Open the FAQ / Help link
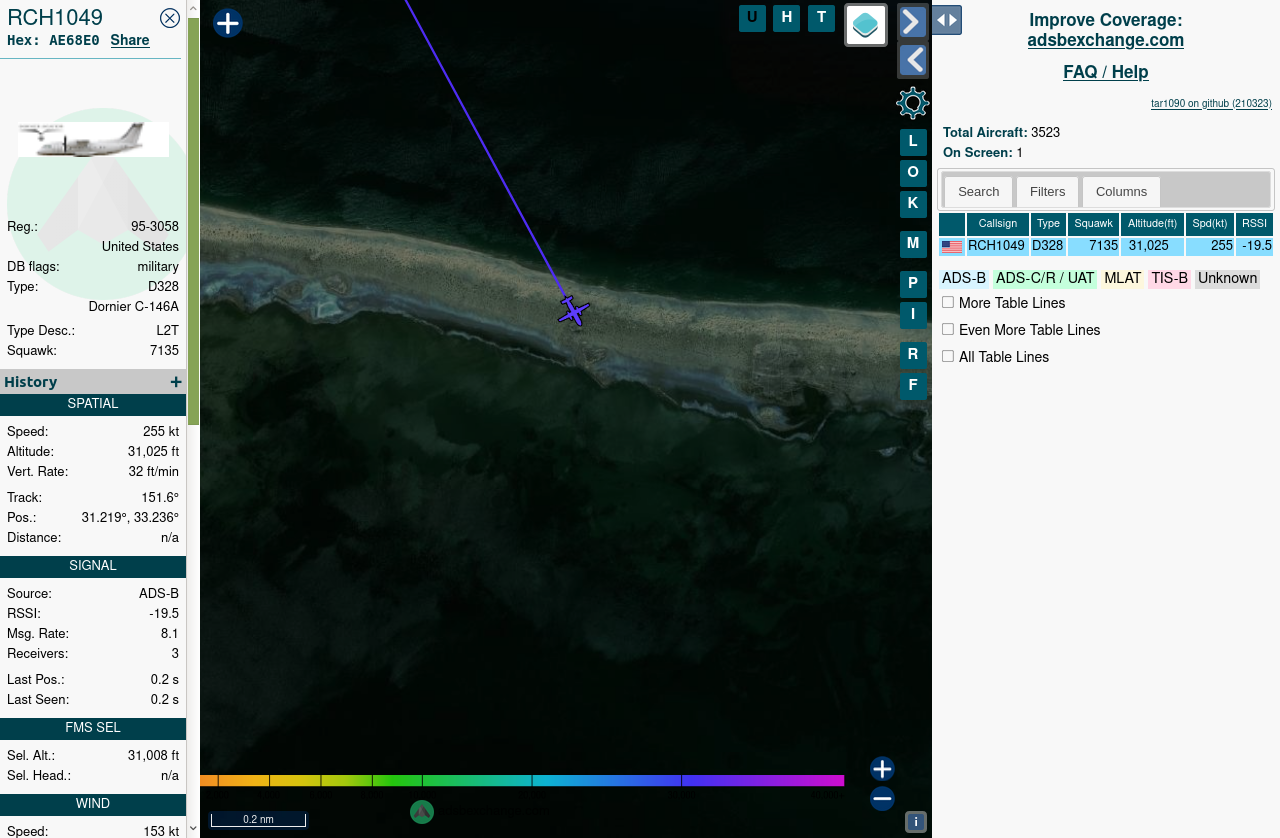The image size is (1280, 838). [x=1106, y=72]
